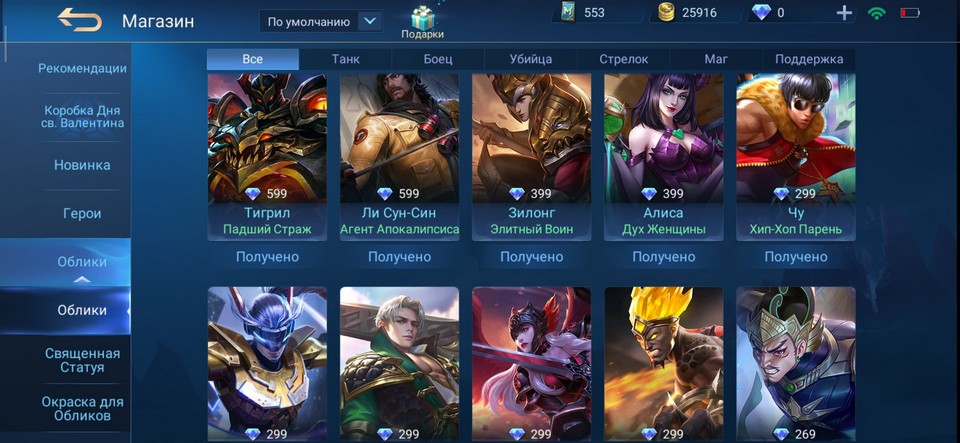Tap the blue ticket currency icon
This screenshot has height=443, width=960.
click(x=569, y=12)
